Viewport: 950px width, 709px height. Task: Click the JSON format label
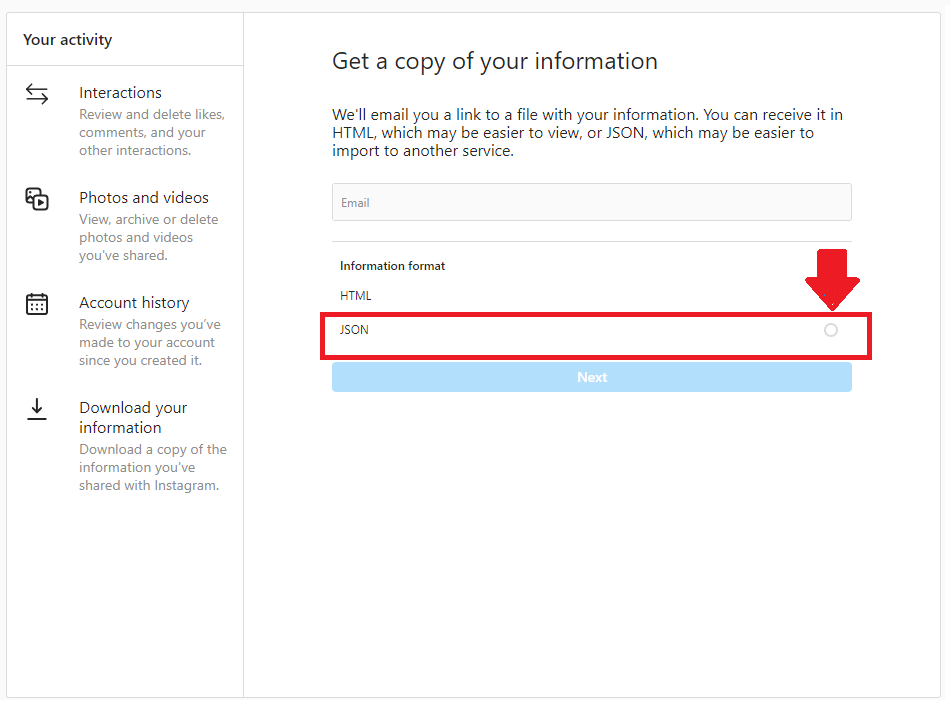pos(356,331)
